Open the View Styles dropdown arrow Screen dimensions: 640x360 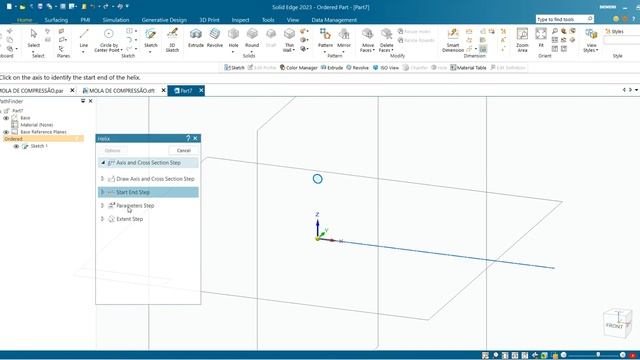pyautogui.click(x=597, y=50)
